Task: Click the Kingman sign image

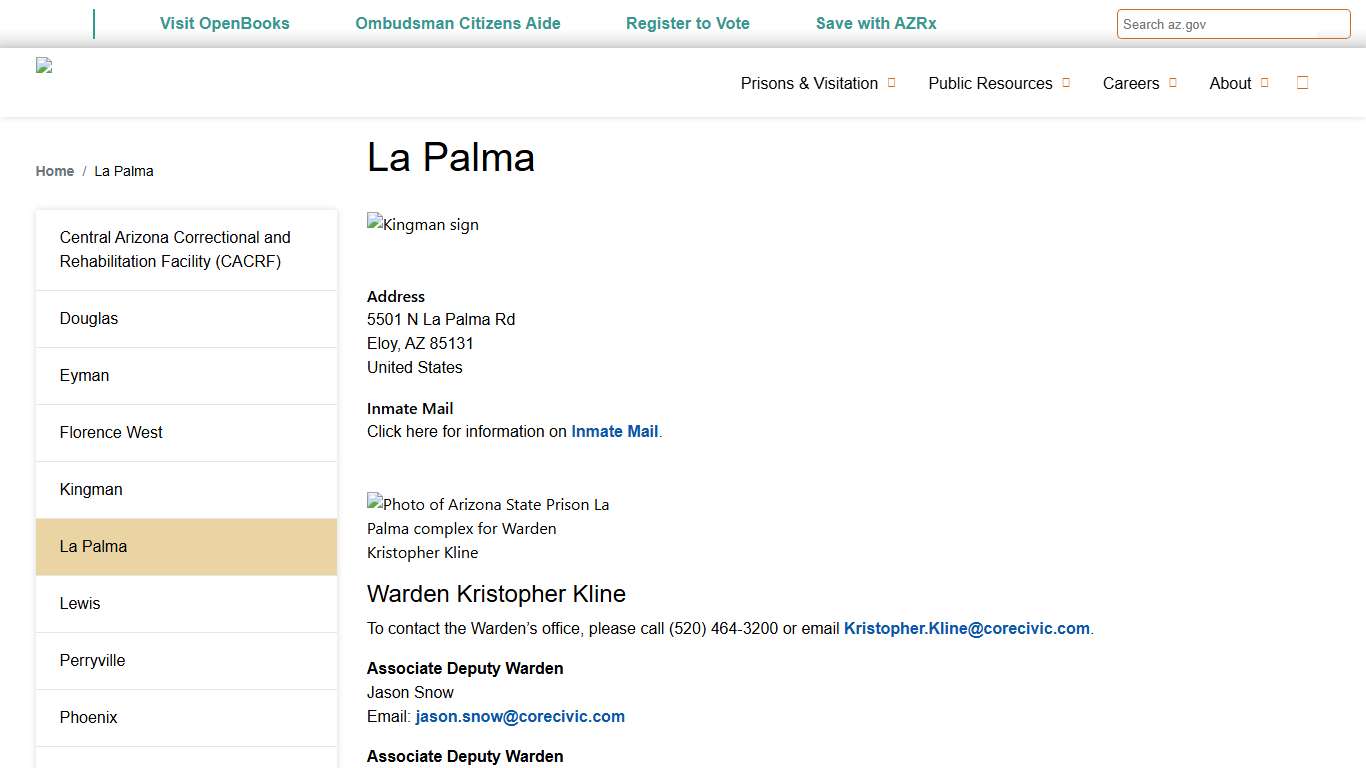Action: [x=423, y=225]
